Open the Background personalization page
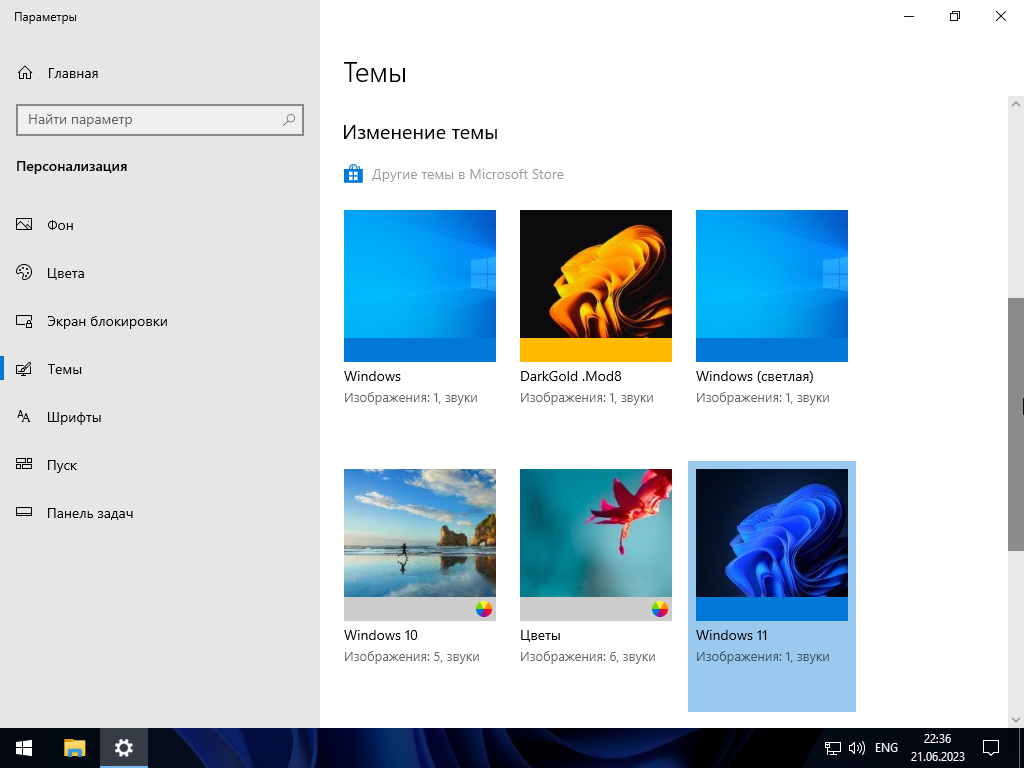The height and width of the screenshot is (768, 1024). [60, 225]
